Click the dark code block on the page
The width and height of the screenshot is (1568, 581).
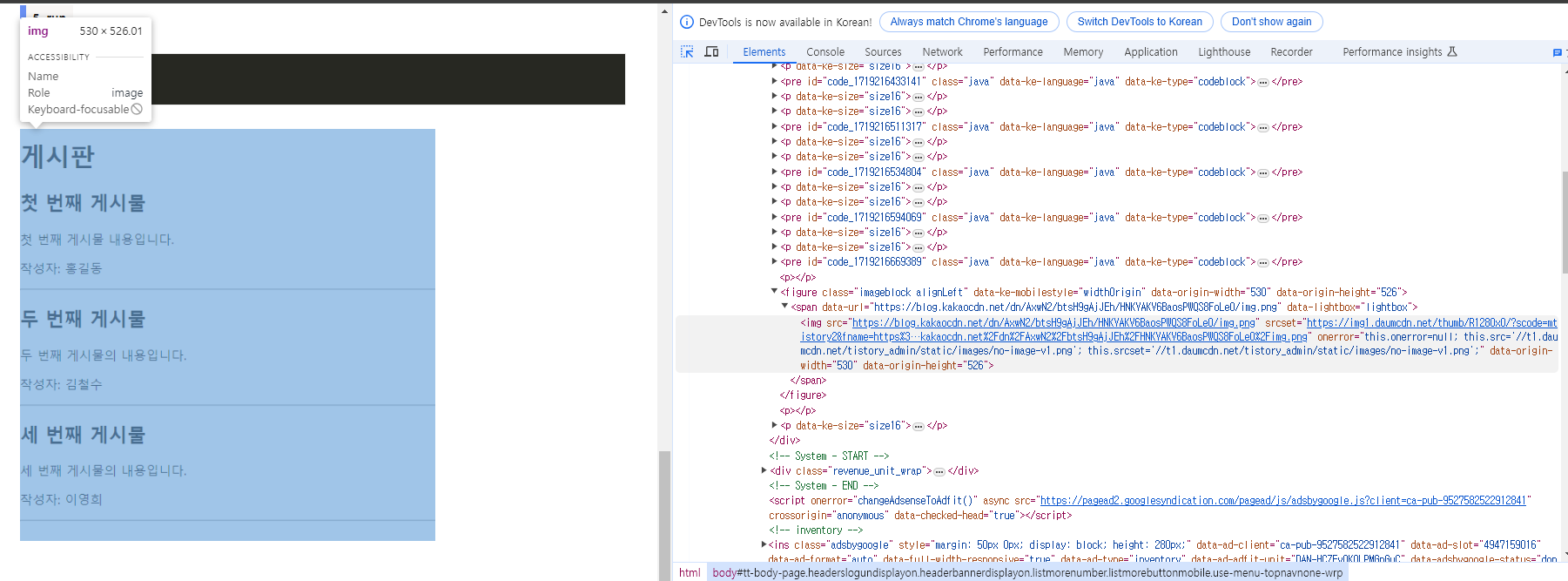pyautogui.click(x=388, y=79)
